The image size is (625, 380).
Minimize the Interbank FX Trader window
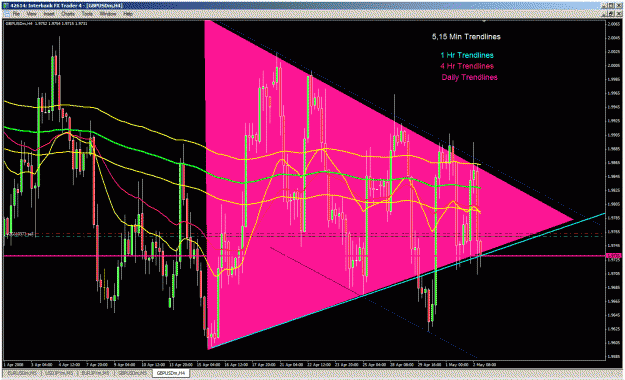(x=605, y=6)
